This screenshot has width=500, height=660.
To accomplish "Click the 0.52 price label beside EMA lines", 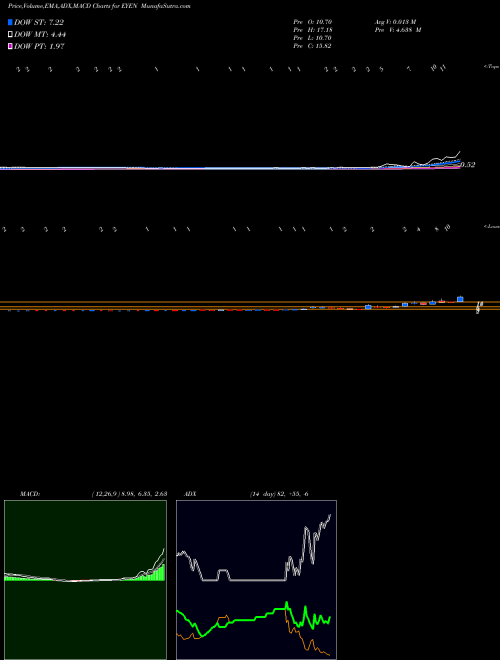I will pos(468,165).
